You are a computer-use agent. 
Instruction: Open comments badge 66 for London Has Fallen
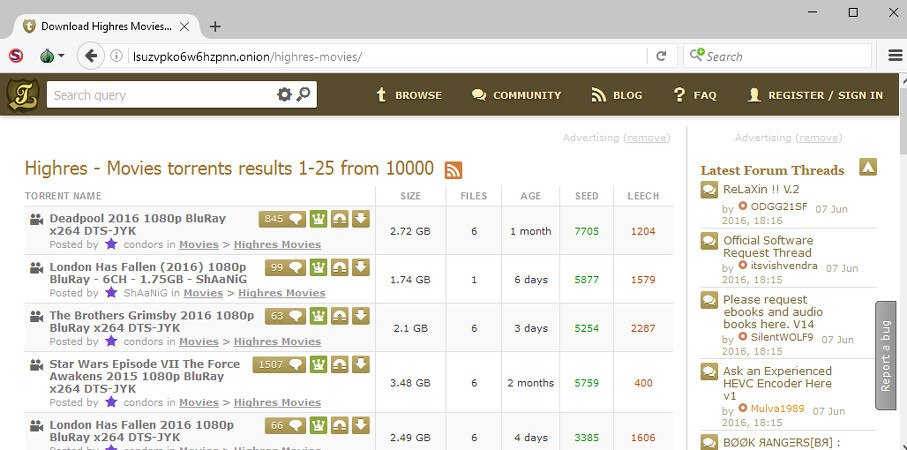point(285,426)
